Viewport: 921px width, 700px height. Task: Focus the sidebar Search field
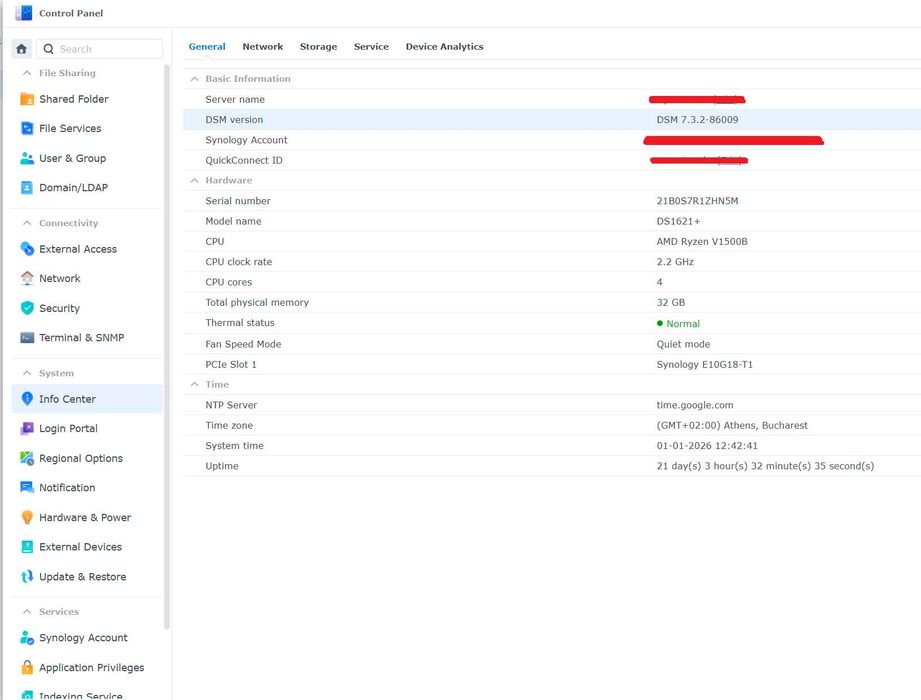click(100, 49)
